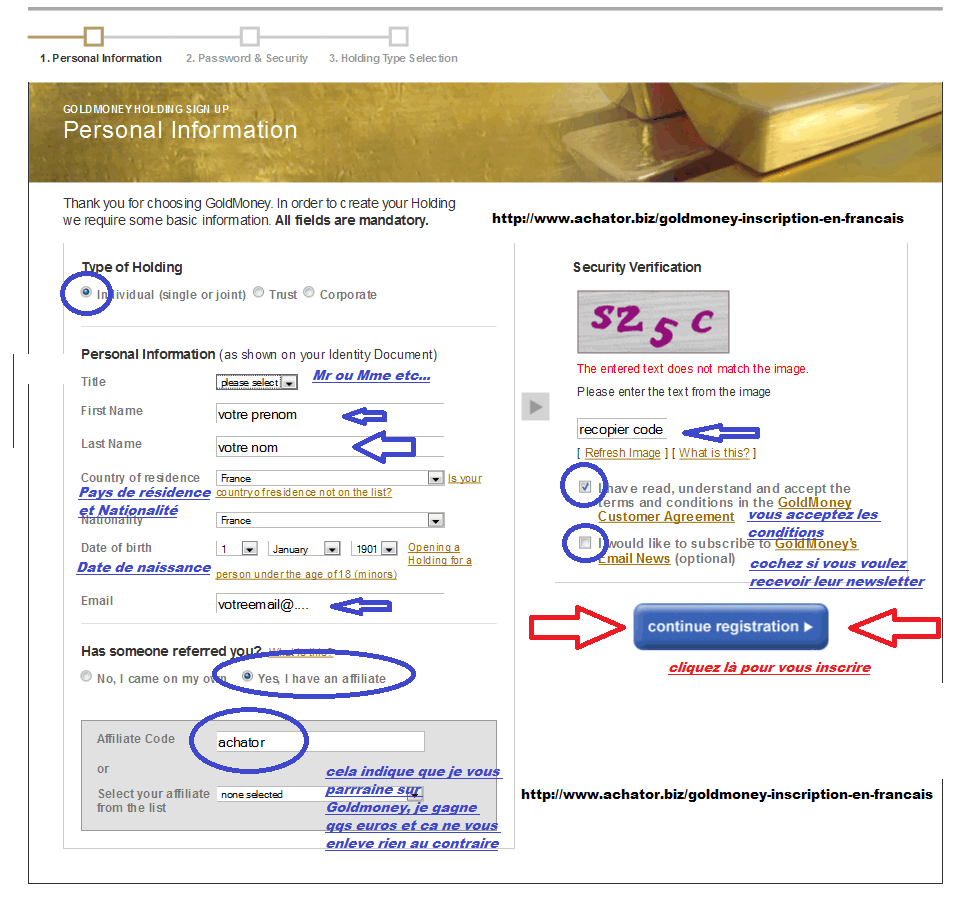Open the Title dropdown

[257, 382]
